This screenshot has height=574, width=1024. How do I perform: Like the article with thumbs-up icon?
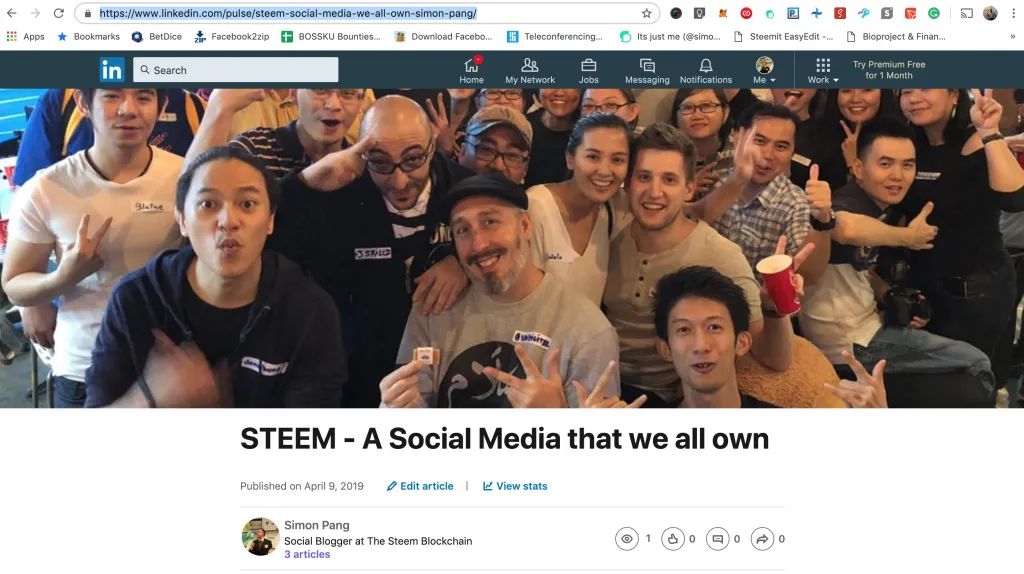pyautogui.click(x=673, y=539)
